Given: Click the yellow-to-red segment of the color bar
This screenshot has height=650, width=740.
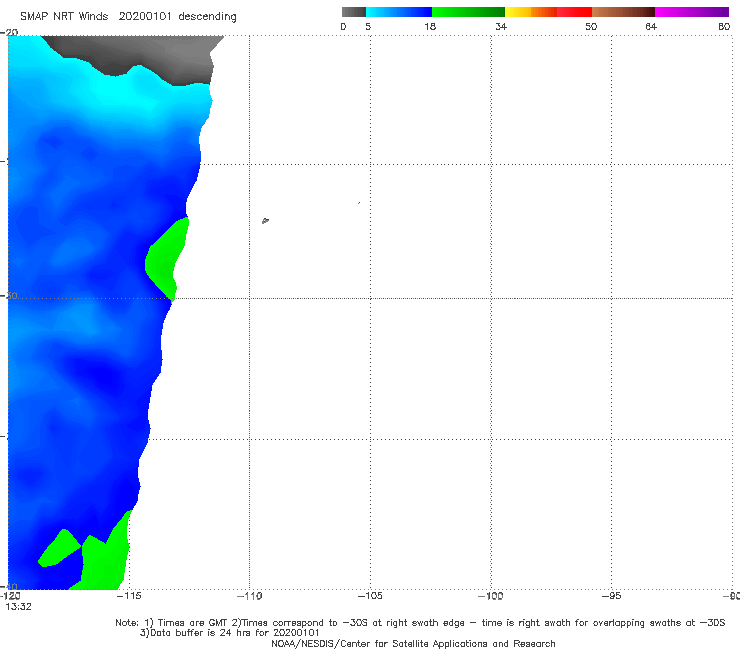Looking at the screenshot, I should pyautogui.click(x=548, y=12).
